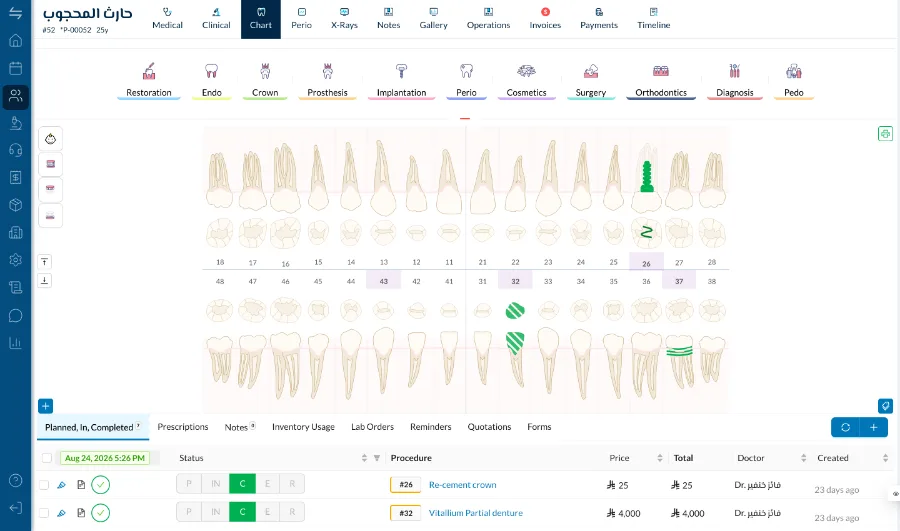Open the inventory box icon in sidebar
The width and height of the screenshot is (900, 531).
coord(15,205)
